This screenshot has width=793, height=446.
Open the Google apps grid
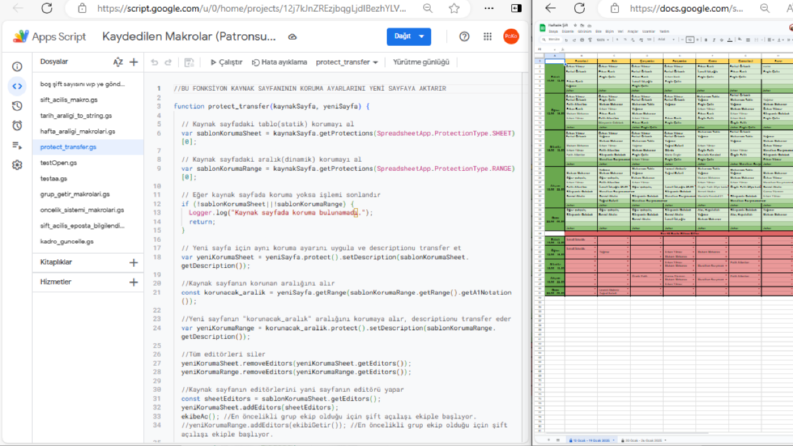pyautogui.click(x=488, y=36)
